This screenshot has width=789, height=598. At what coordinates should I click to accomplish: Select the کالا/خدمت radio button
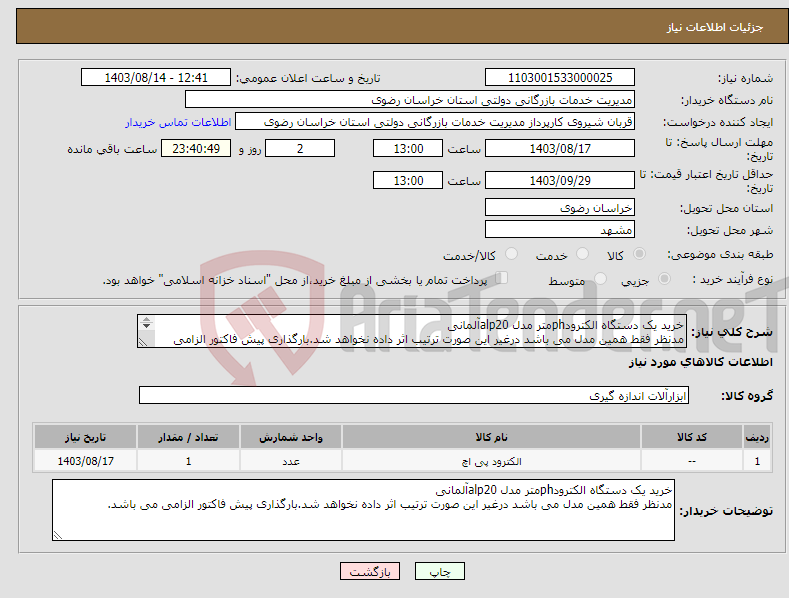pos(511,254)
